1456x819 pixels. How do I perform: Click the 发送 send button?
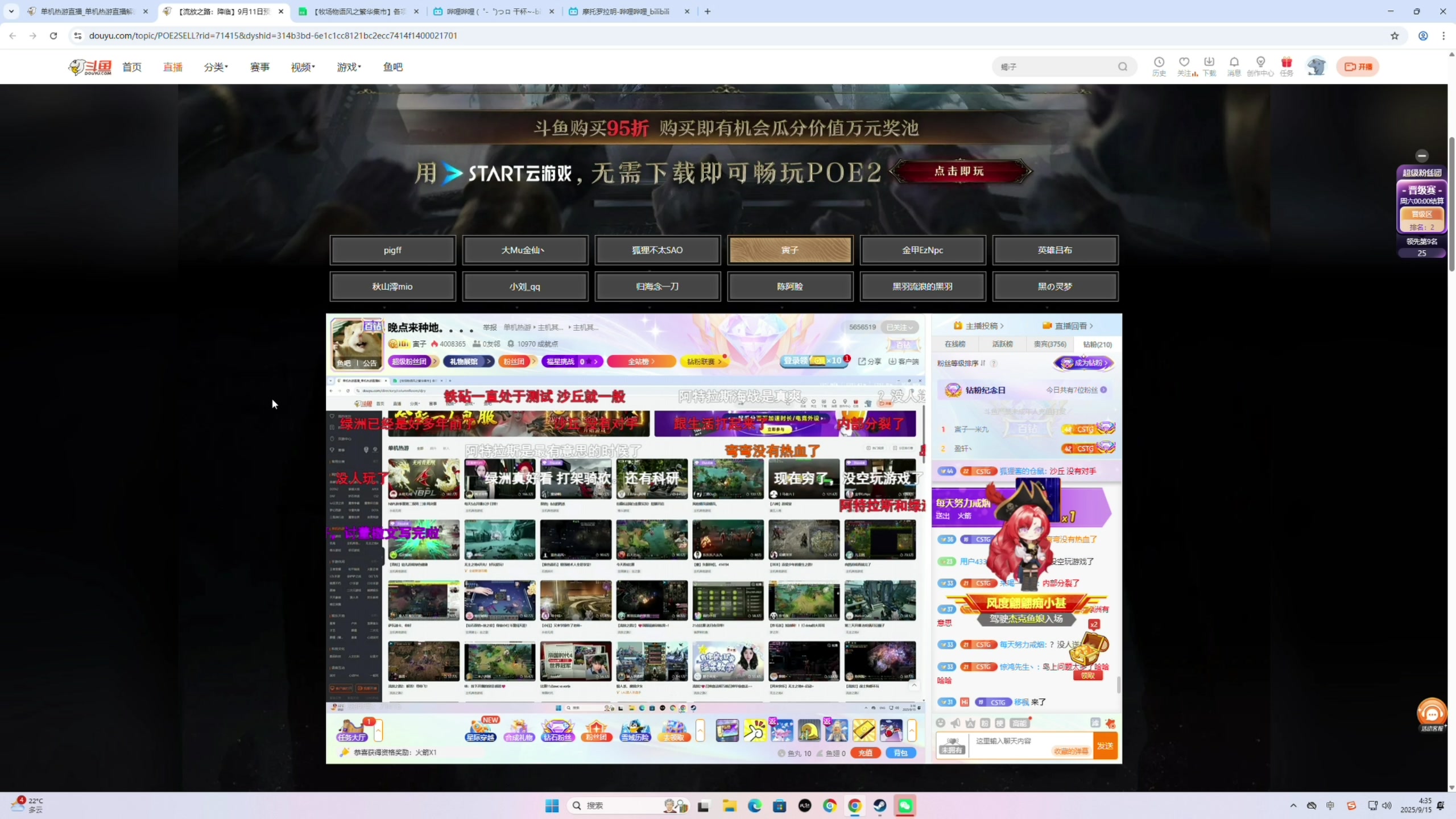coord(1105,746)
